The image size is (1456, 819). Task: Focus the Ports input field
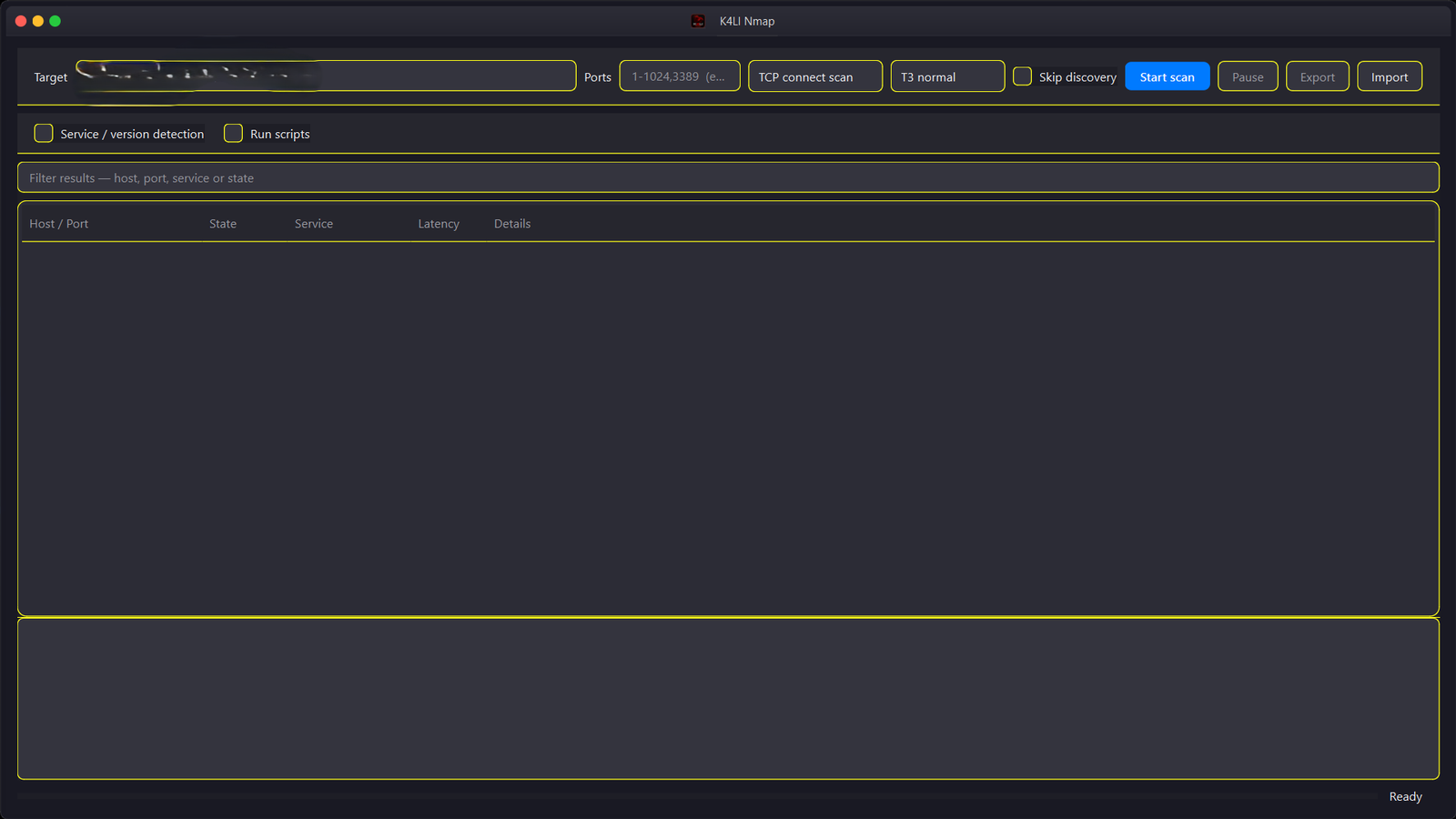tap(680, 76)
